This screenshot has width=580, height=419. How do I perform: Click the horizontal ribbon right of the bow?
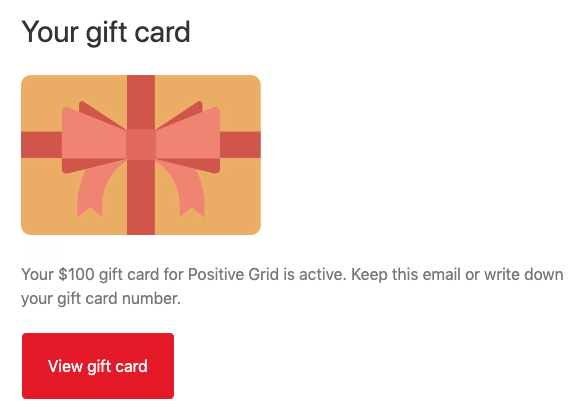click(240, 145)
